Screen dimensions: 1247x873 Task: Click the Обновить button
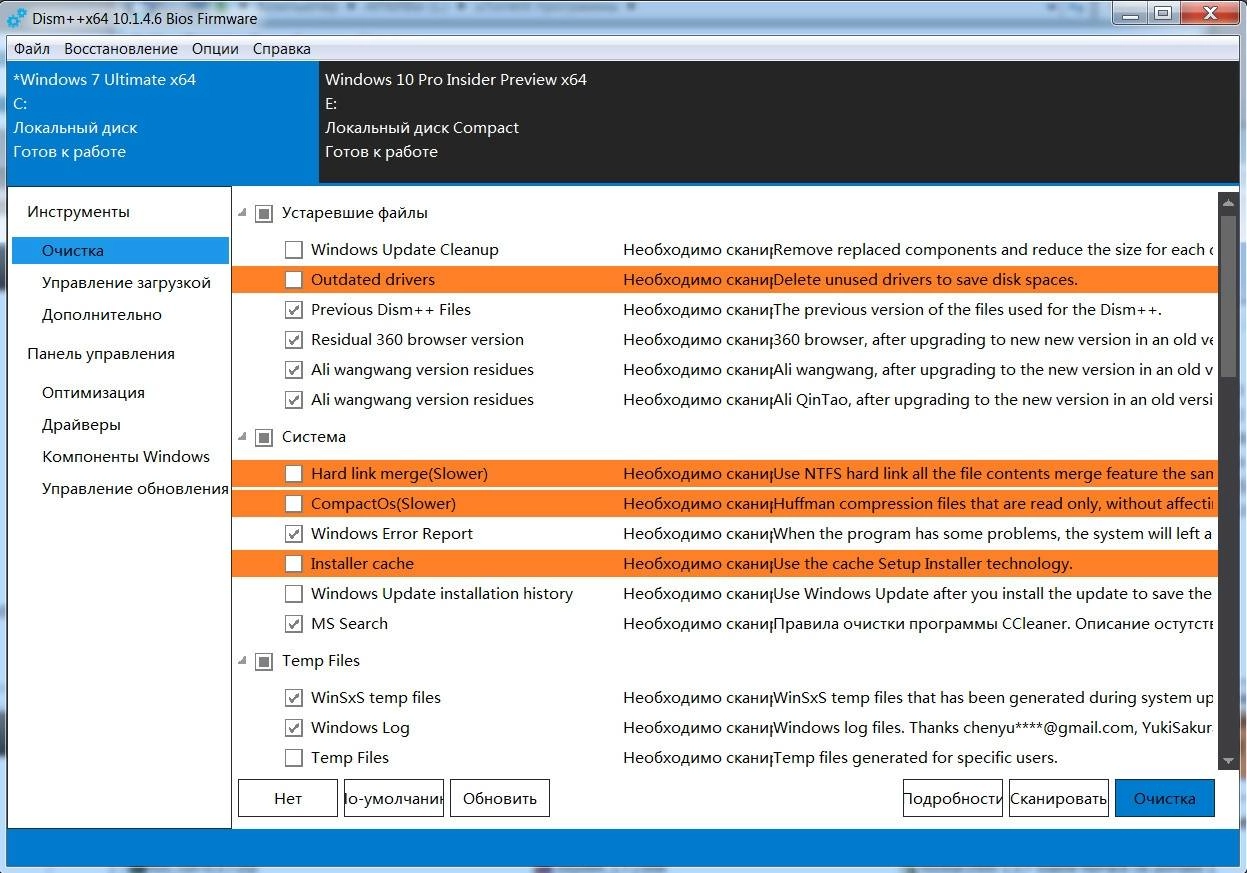click(x=500, y=798)
